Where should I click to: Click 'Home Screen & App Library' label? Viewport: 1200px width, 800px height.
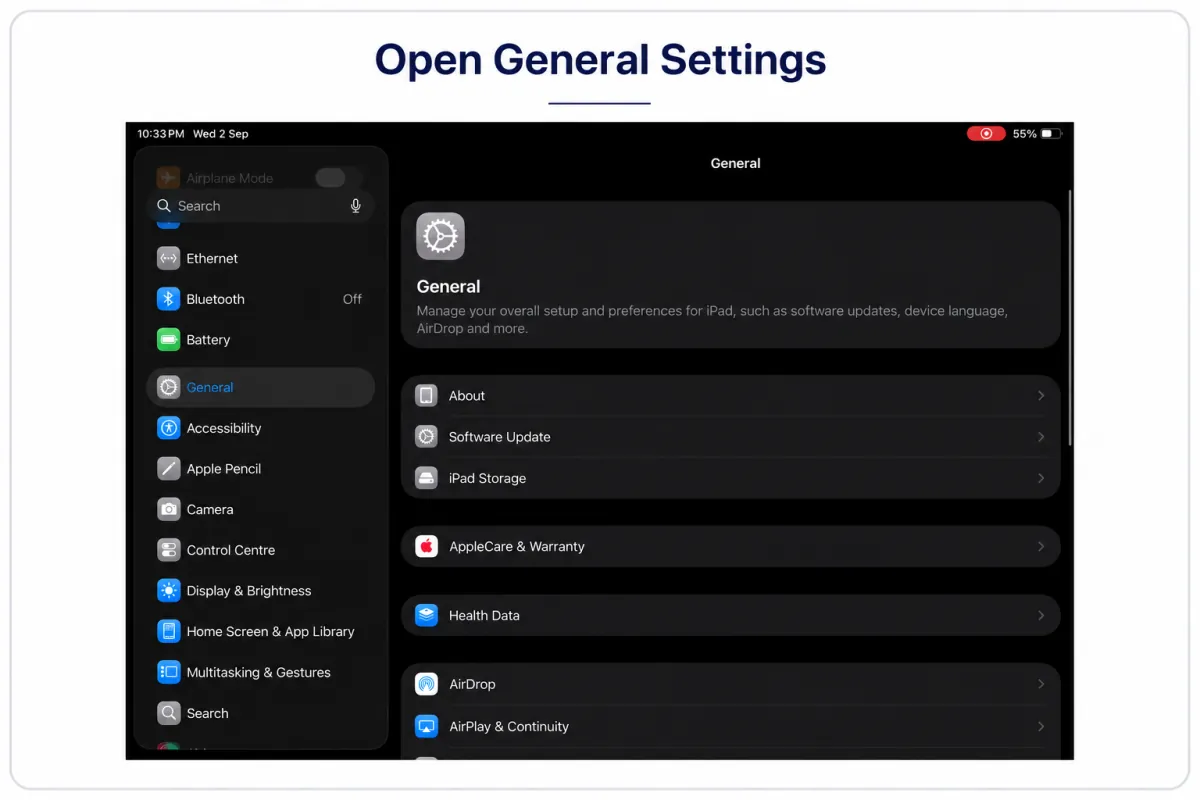(271, 632)
